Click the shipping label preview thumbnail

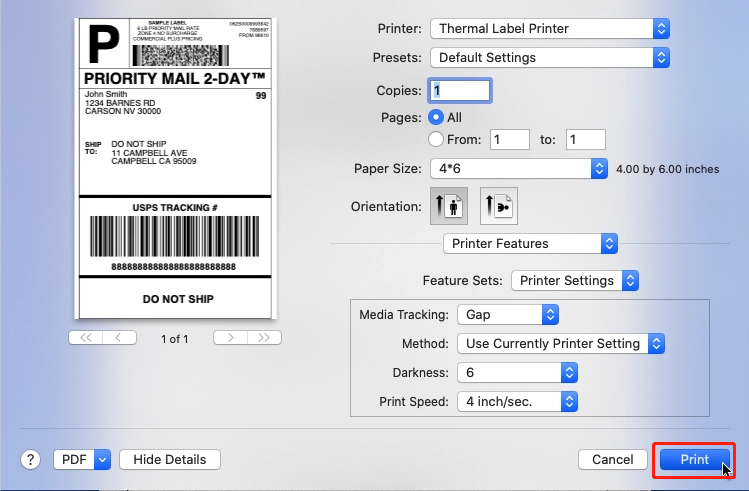coord(175,169)
